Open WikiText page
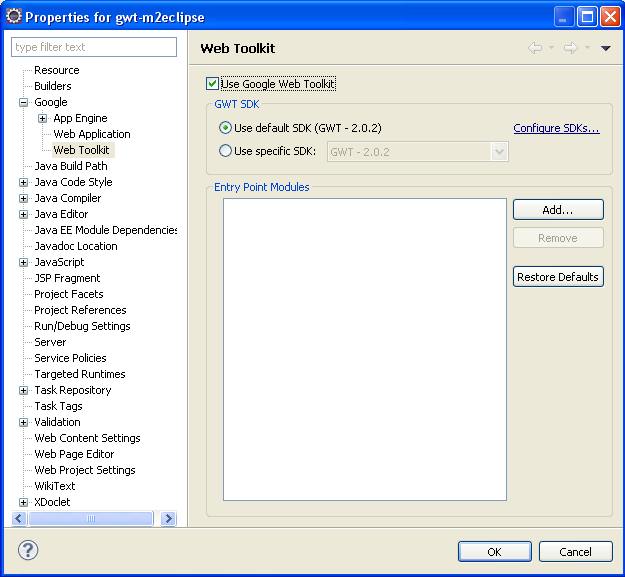Image resolution: width=625 pixels, height=577 pixels. coord(55,486)
